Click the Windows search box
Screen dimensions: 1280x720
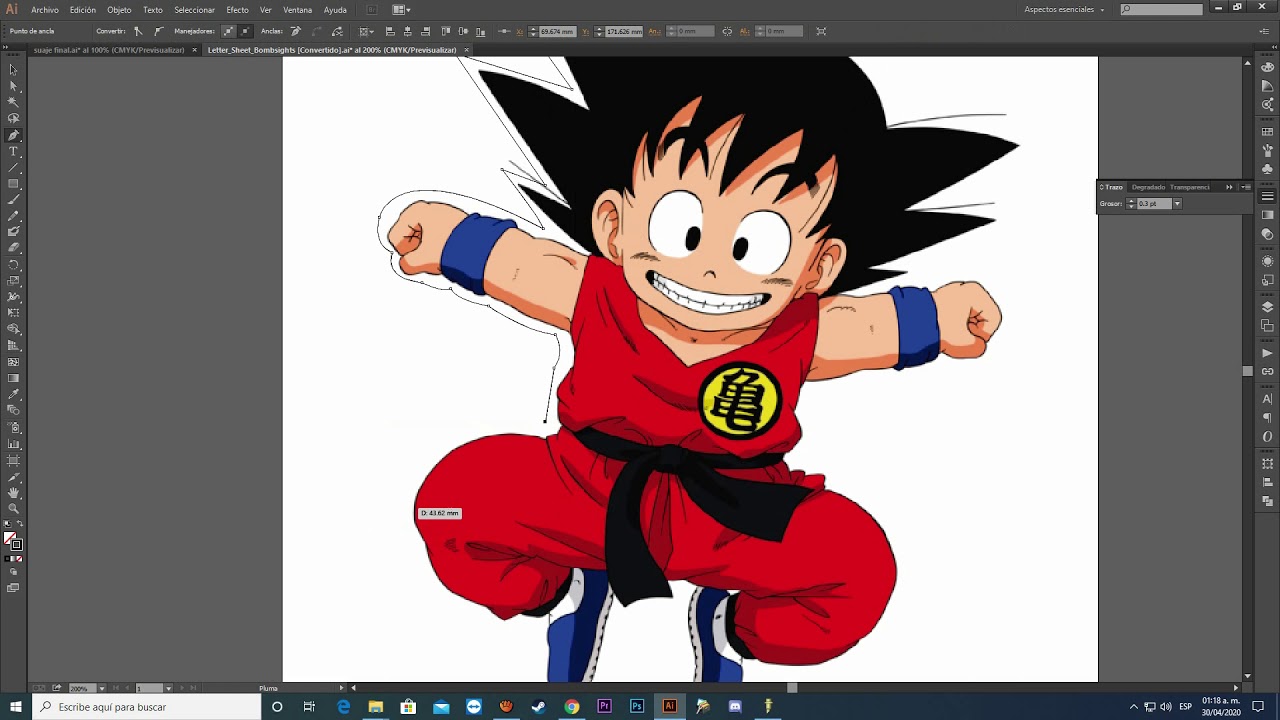(146, 706)
